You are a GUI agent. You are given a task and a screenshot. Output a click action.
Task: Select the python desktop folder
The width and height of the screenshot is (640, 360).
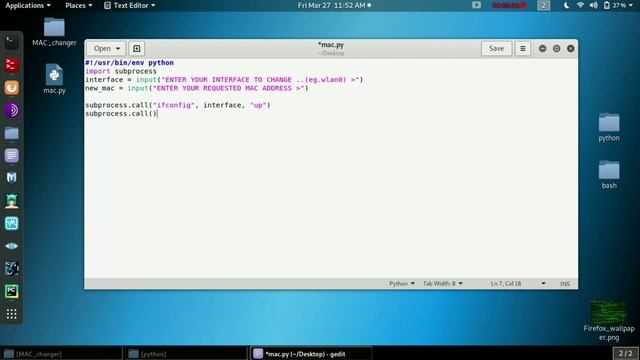pos(609,127)
